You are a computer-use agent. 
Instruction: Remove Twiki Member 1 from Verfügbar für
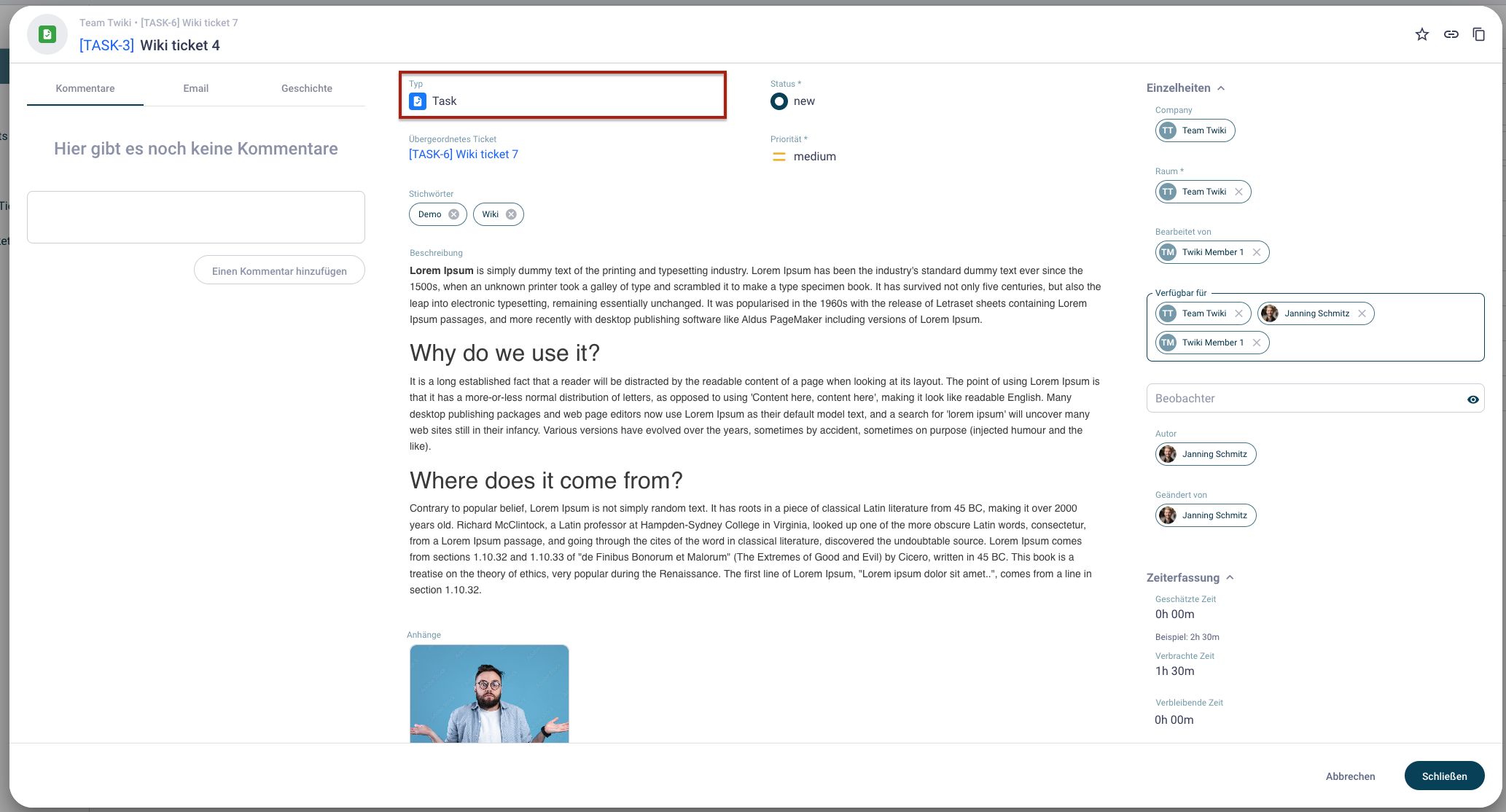(x=1257, y=343)
